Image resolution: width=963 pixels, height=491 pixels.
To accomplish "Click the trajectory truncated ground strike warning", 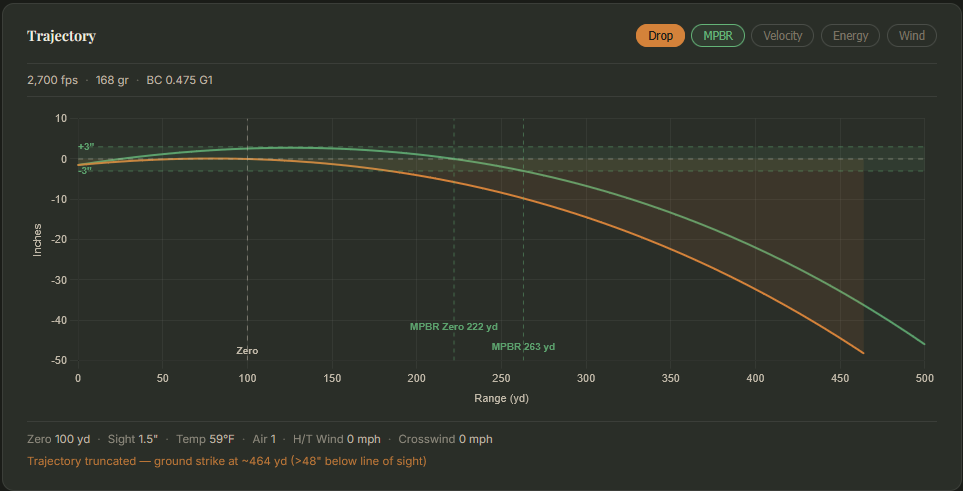I will pos(227,461).
